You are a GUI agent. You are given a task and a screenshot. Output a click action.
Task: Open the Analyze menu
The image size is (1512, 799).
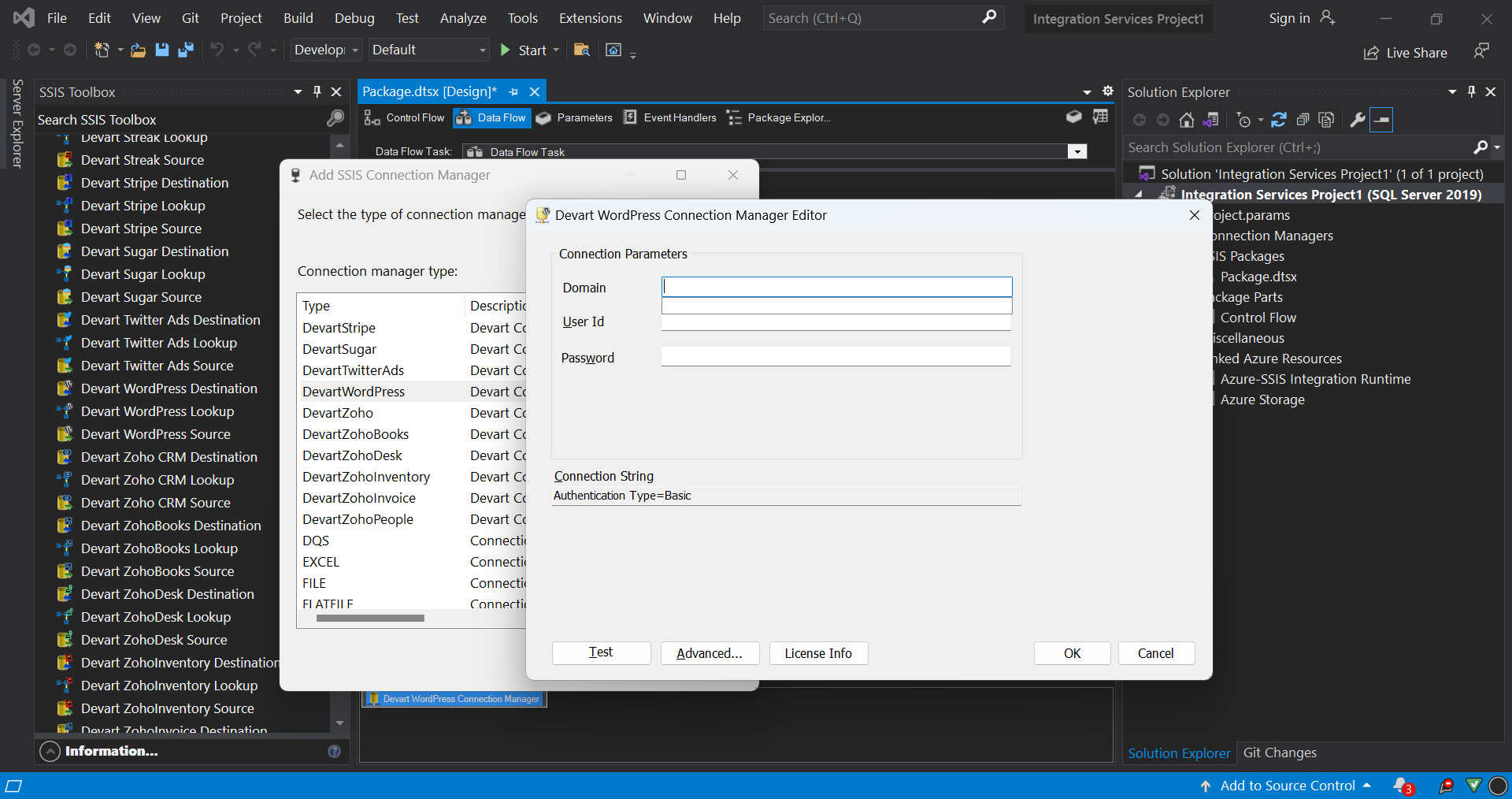click(x=463, y=18)
